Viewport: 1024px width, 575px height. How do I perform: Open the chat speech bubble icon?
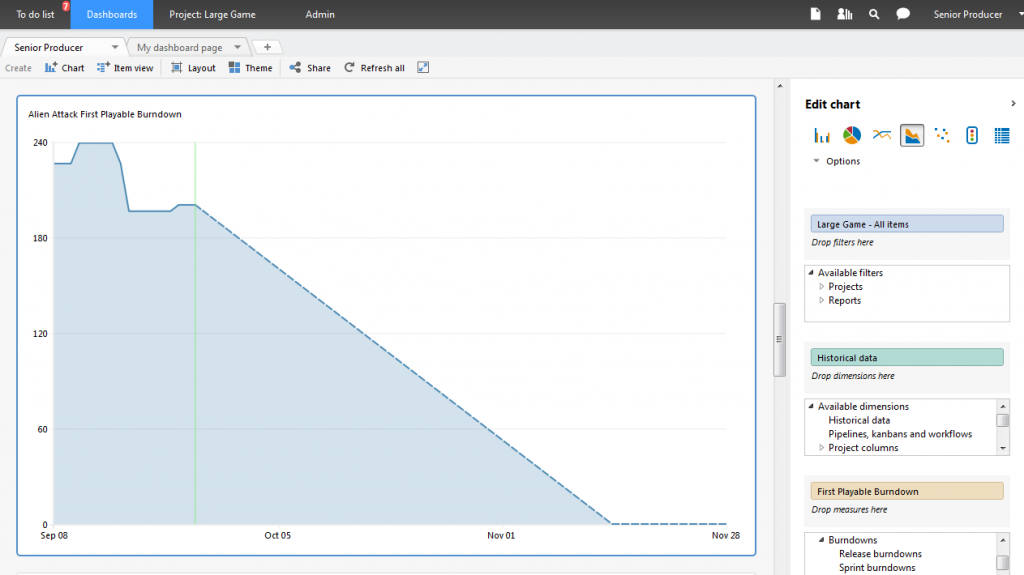[903, 14]
